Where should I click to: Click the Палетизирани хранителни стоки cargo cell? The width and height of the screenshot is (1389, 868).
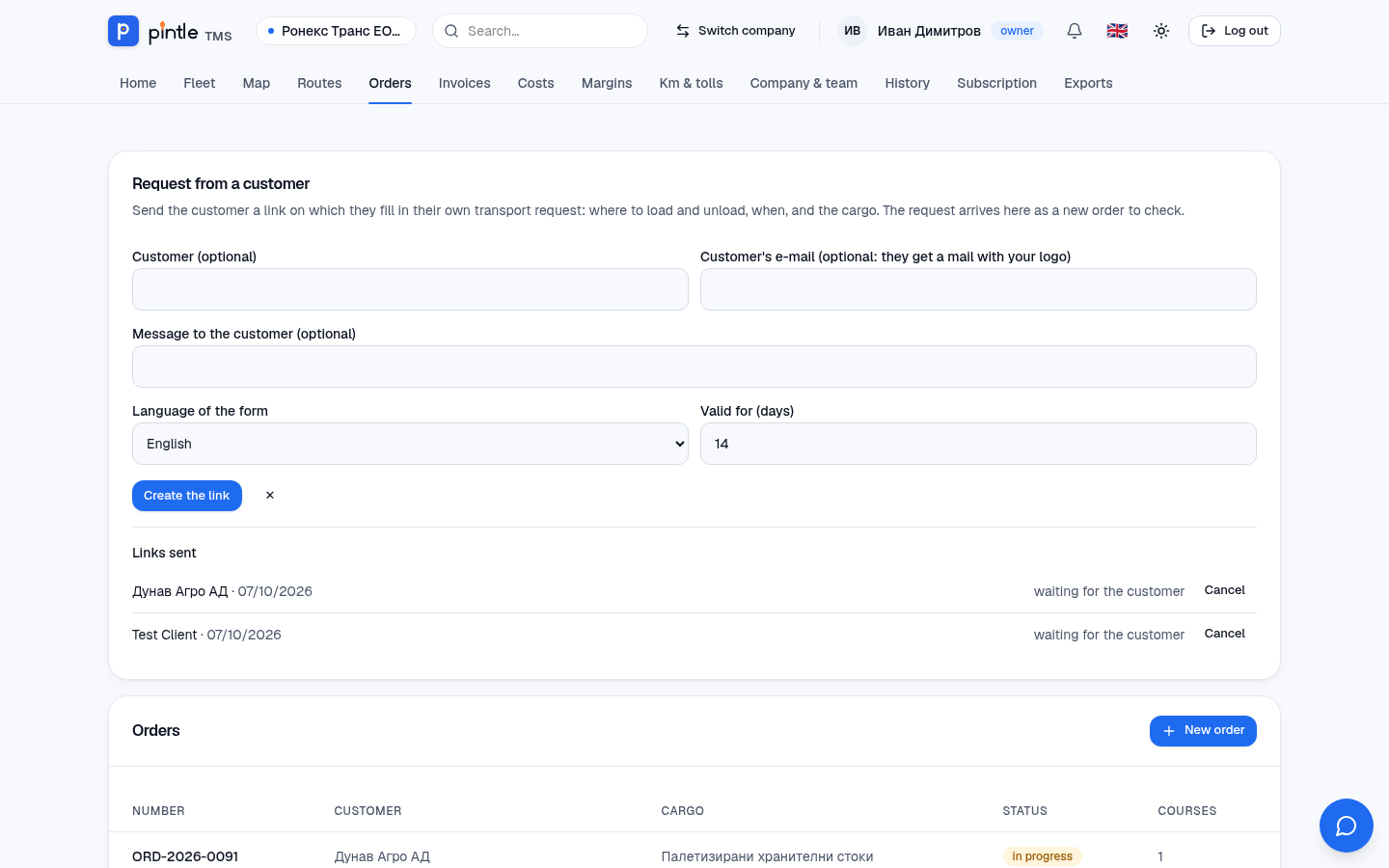pos(767,856)
